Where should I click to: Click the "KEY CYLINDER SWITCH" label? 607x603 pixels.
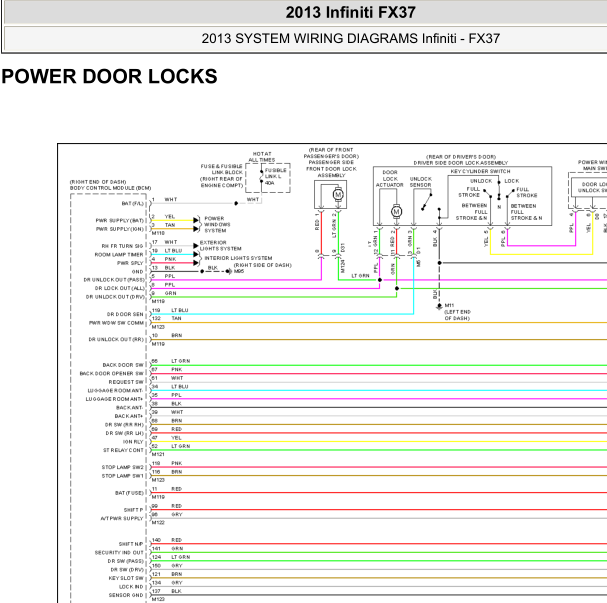click(x=480, y=171)
